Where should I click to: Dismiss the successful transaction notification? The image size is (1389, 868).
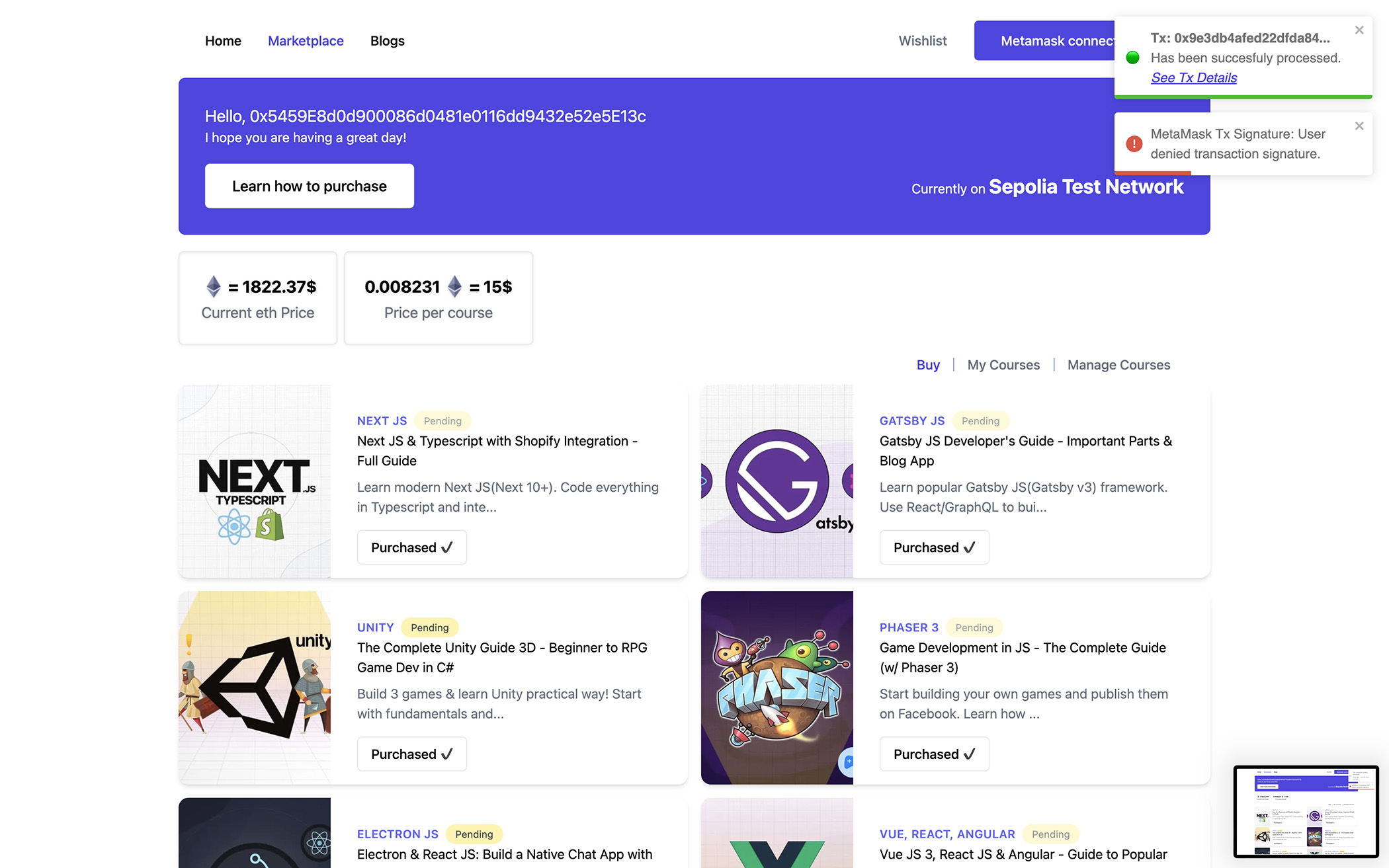pos(1359,30)
